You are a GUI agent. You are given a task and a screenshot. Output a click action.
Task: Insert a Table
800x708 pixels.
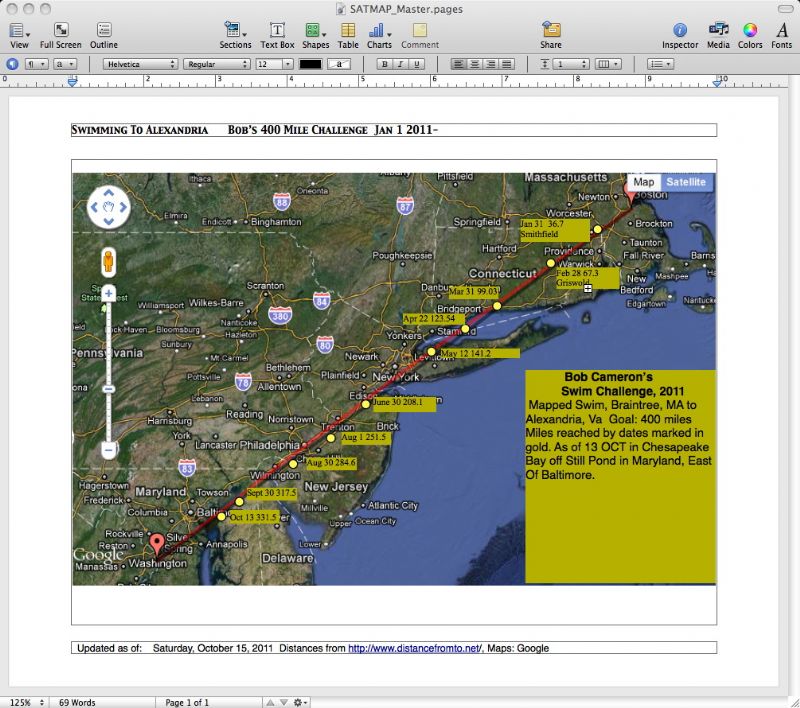pos(348,36)
